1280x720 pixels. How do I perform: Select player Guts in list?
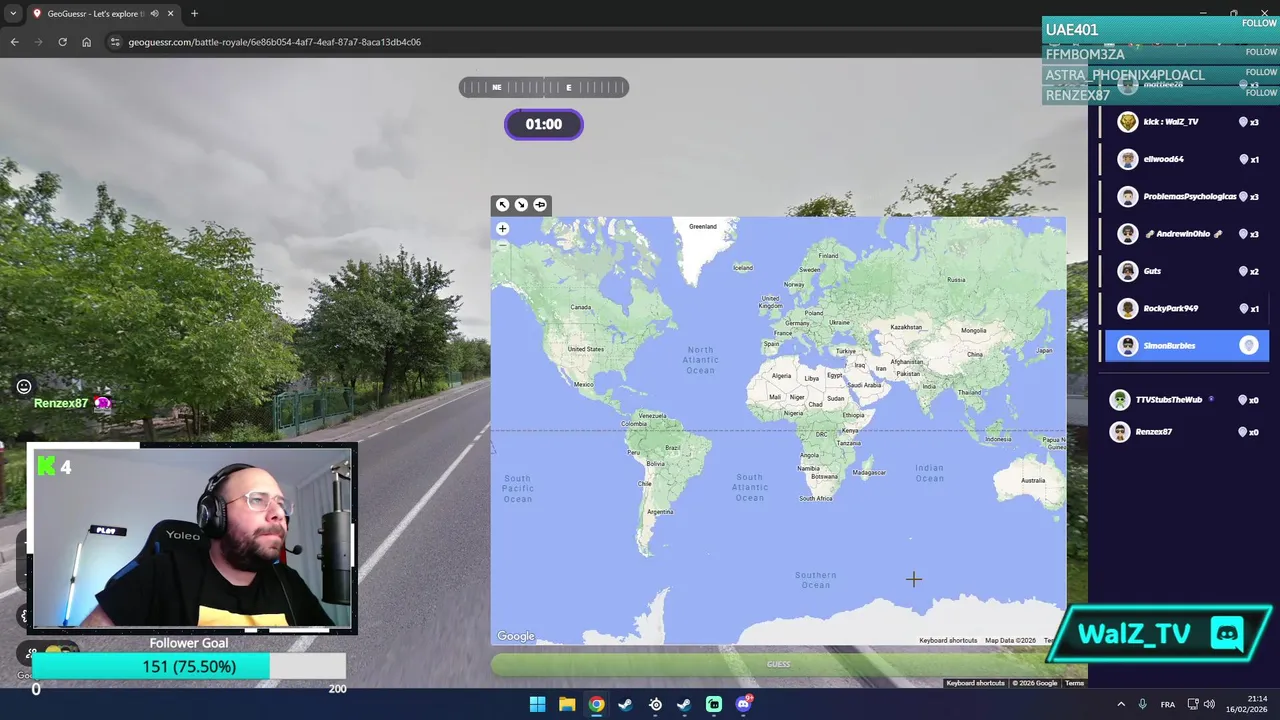(1188, 271)
